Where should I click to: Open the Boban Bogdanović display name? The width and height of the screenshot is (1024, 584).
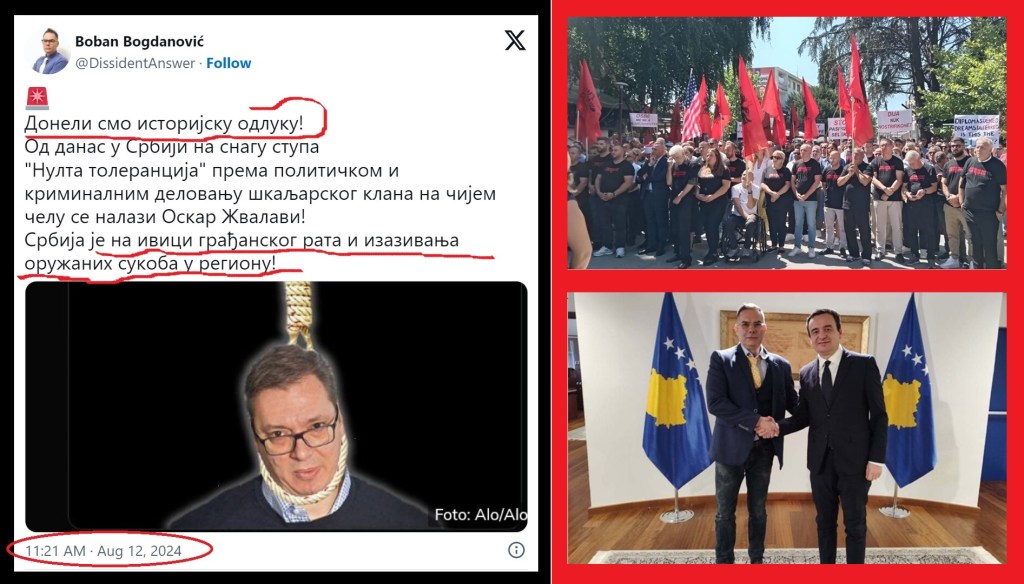[x=139, y=42]
